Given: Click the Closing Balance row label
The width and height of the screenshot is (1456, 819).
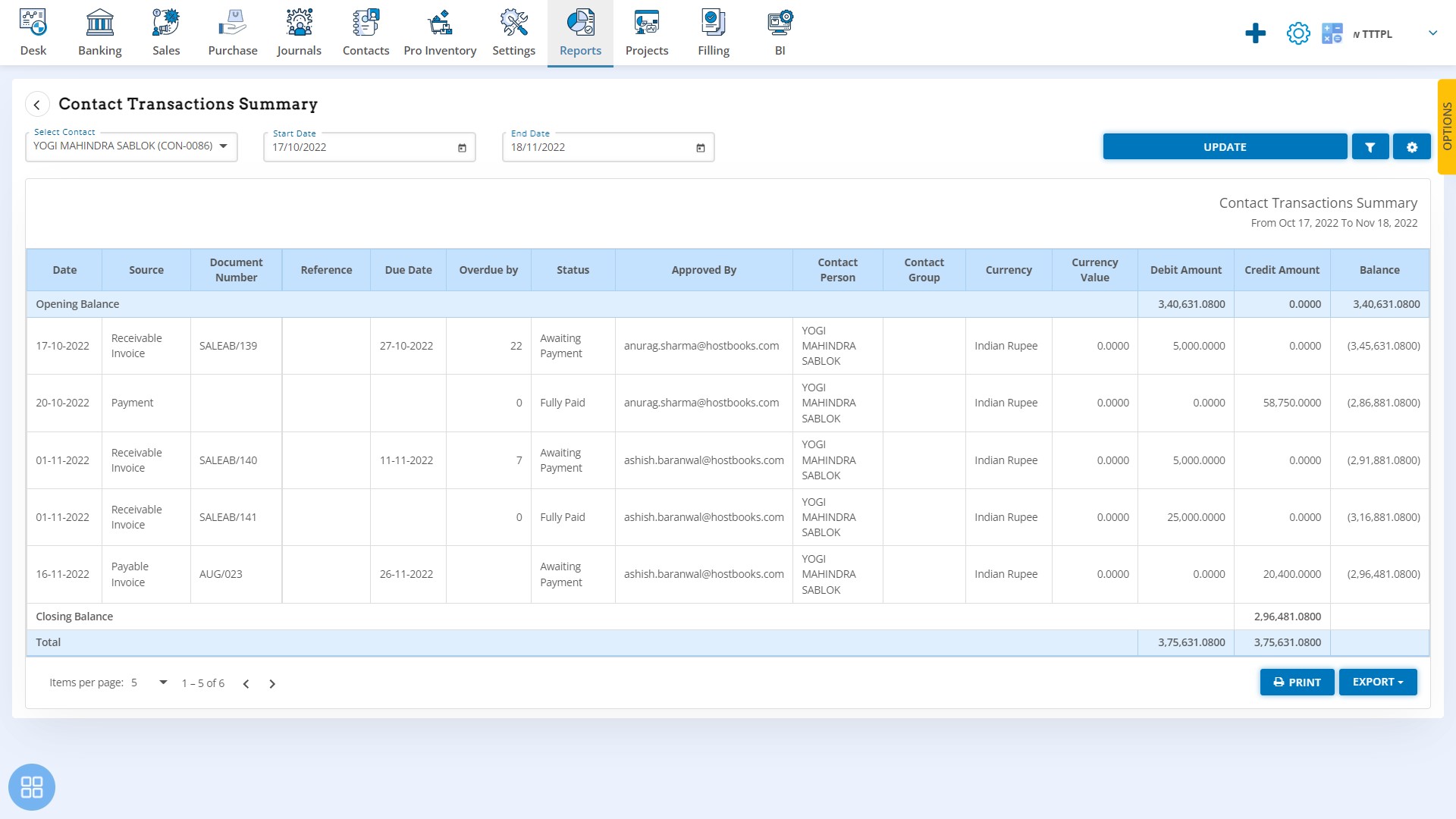Looking at the screenshot, I should (x=74, y=617).
